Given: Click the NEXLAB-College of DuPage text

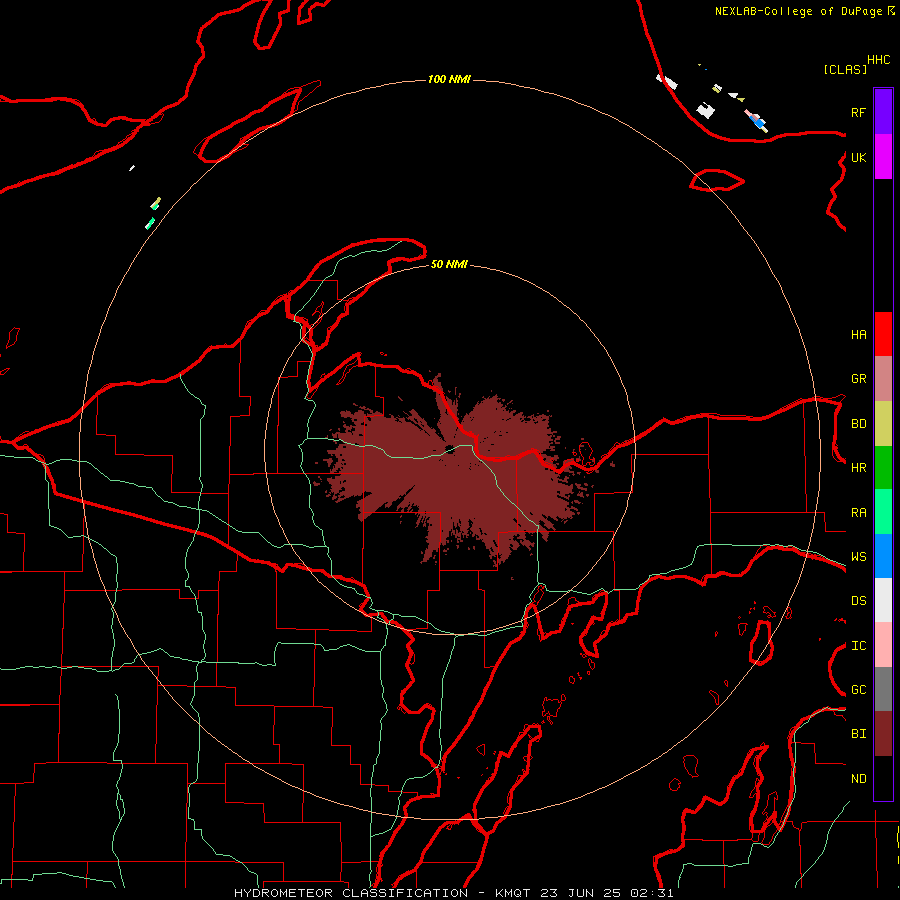Looking at the screenshot, I should pos(799,11).
